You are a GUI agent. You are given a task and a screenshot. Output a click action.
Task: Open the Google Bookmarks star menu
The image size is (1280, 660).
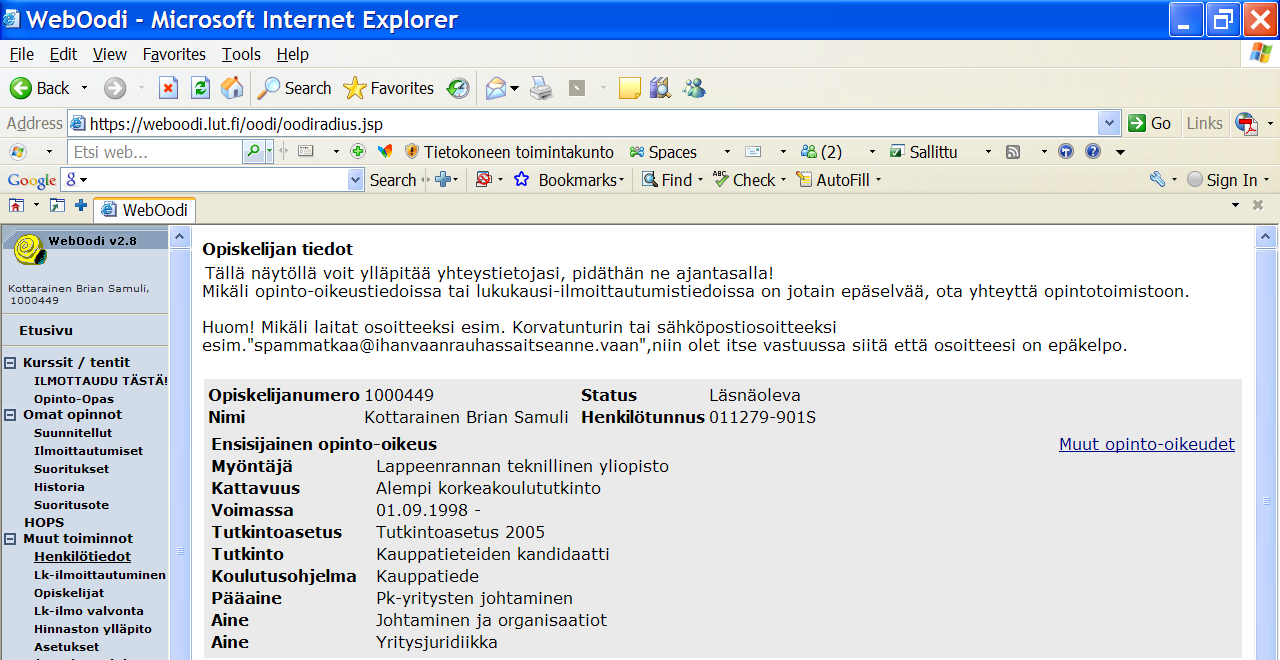point(568,180)
